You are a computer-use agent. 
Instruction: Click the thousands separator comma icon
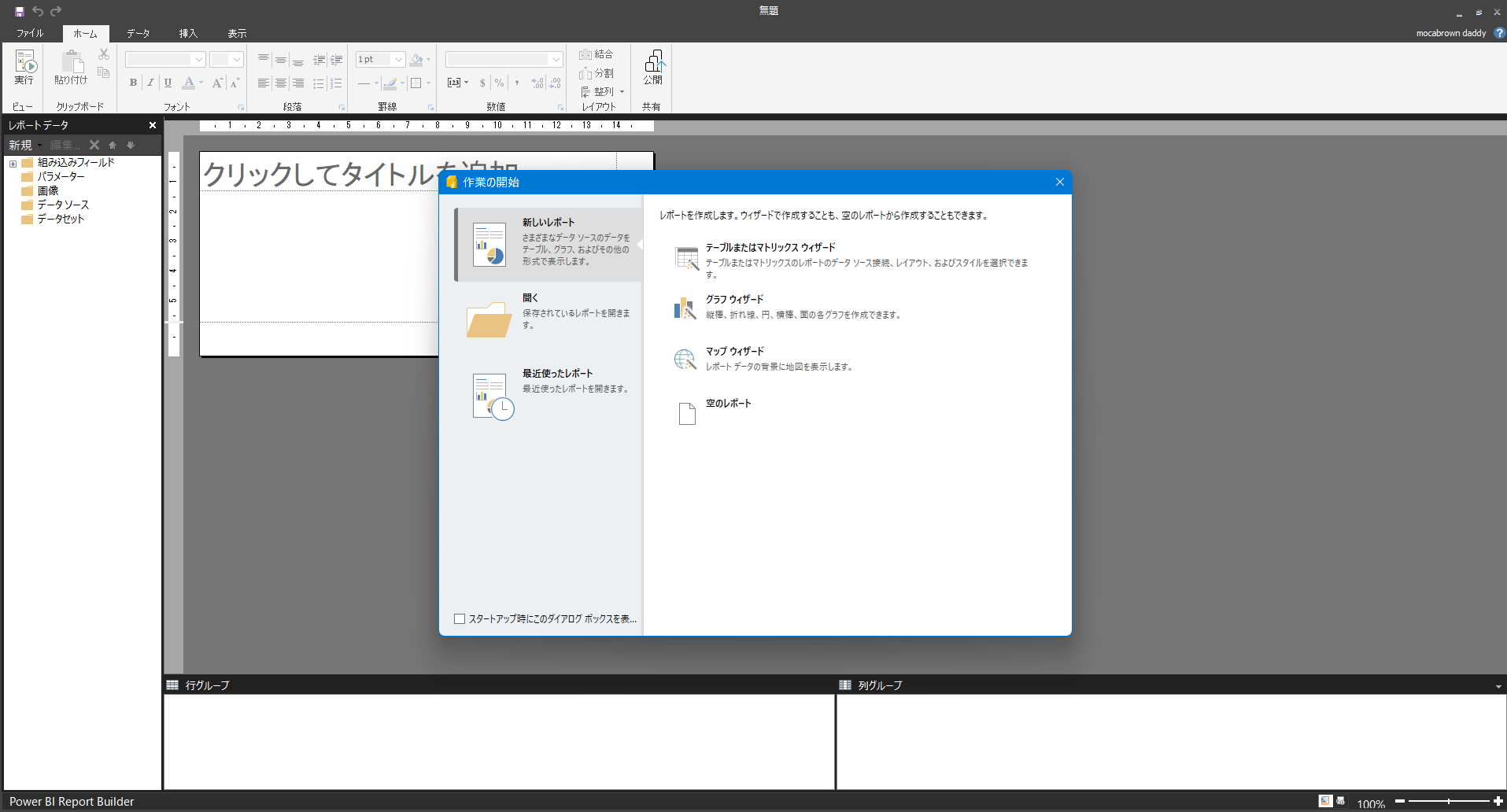point(517,83)
